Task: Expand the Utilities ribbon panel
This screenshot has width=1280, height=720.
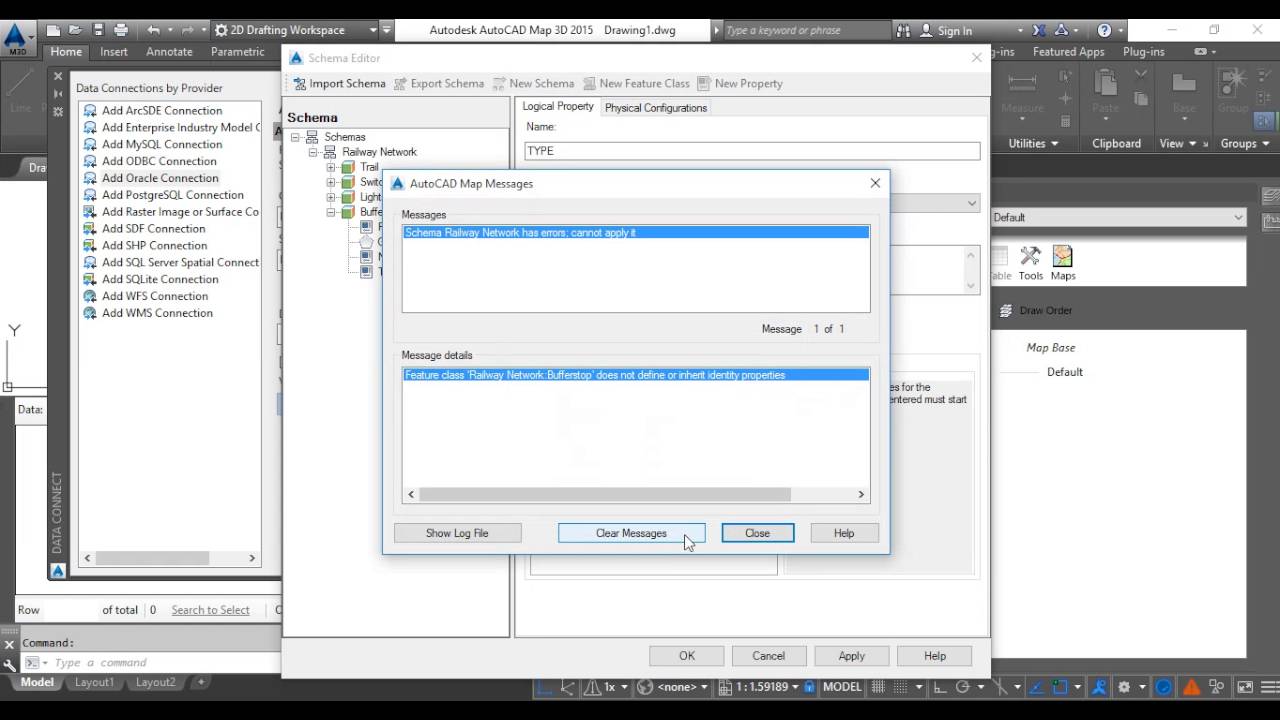Action: point(1033,143)
